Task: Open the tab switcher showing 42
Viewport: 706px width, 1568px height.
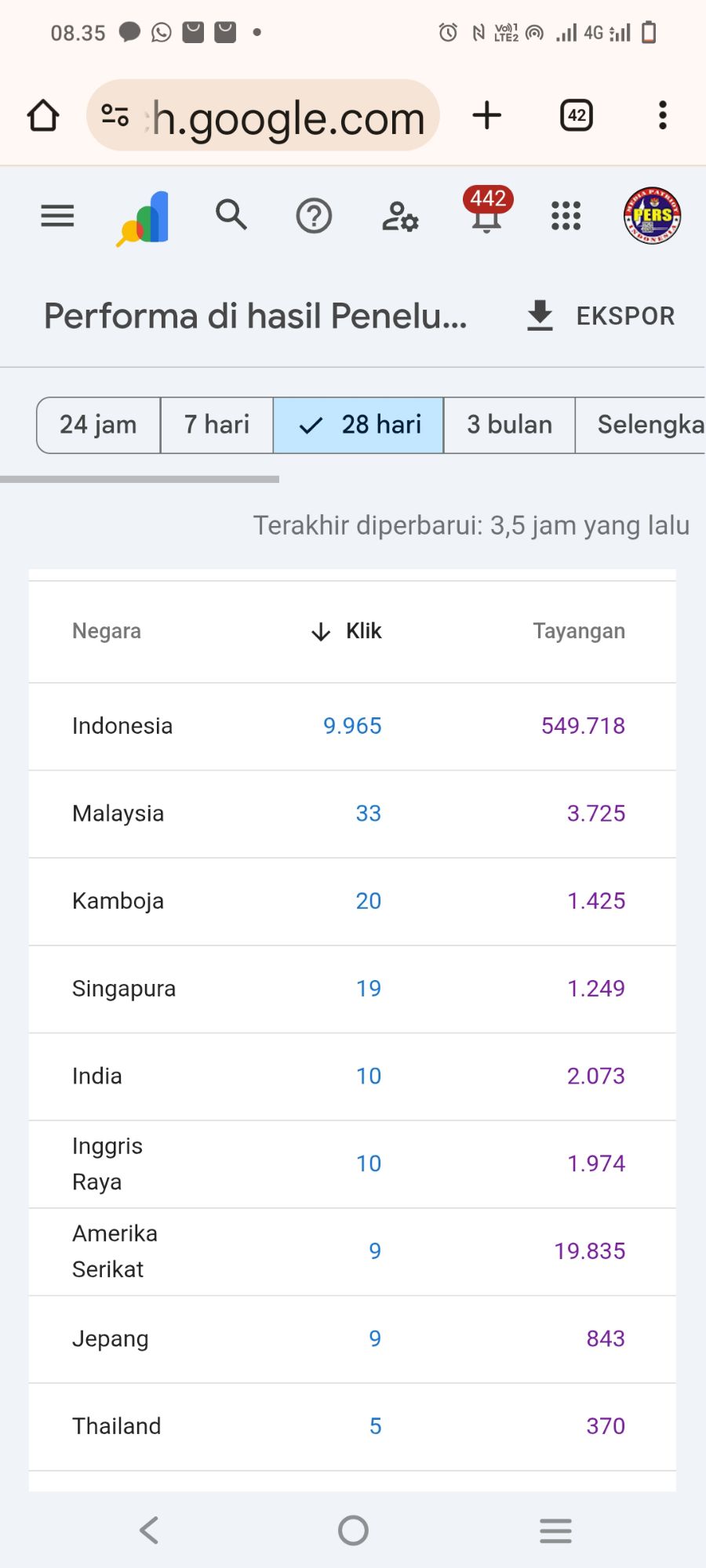Action: (577, 115)
